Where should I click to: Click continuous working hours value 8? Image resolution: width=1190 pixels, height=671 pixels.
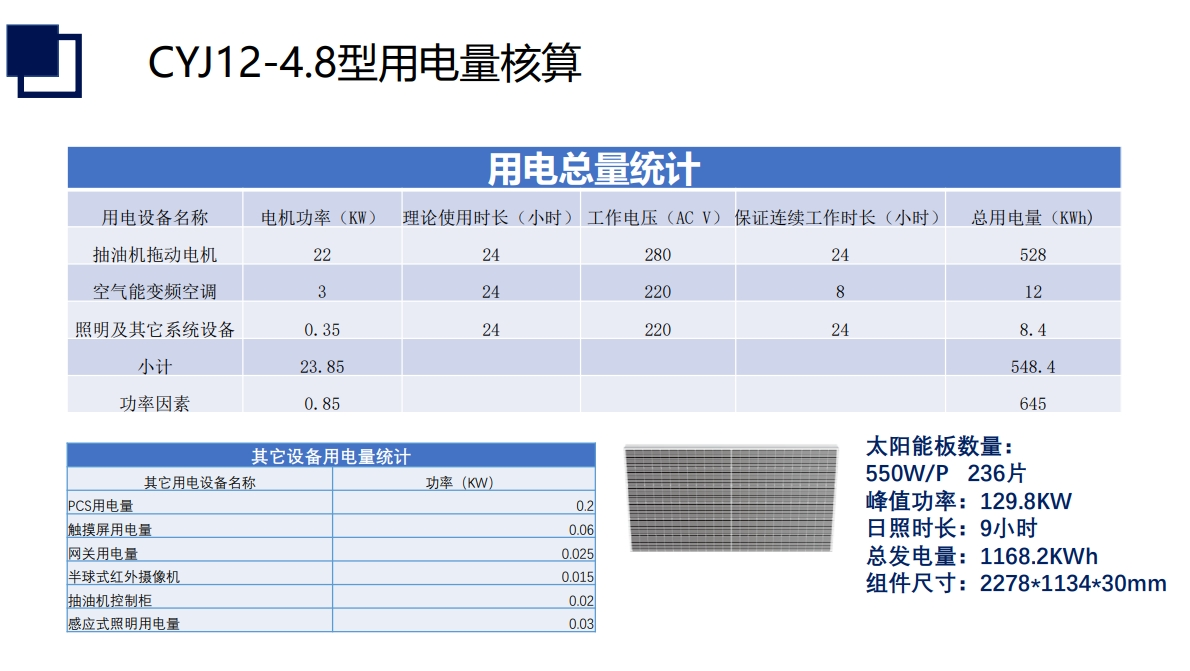coord(840,292)
